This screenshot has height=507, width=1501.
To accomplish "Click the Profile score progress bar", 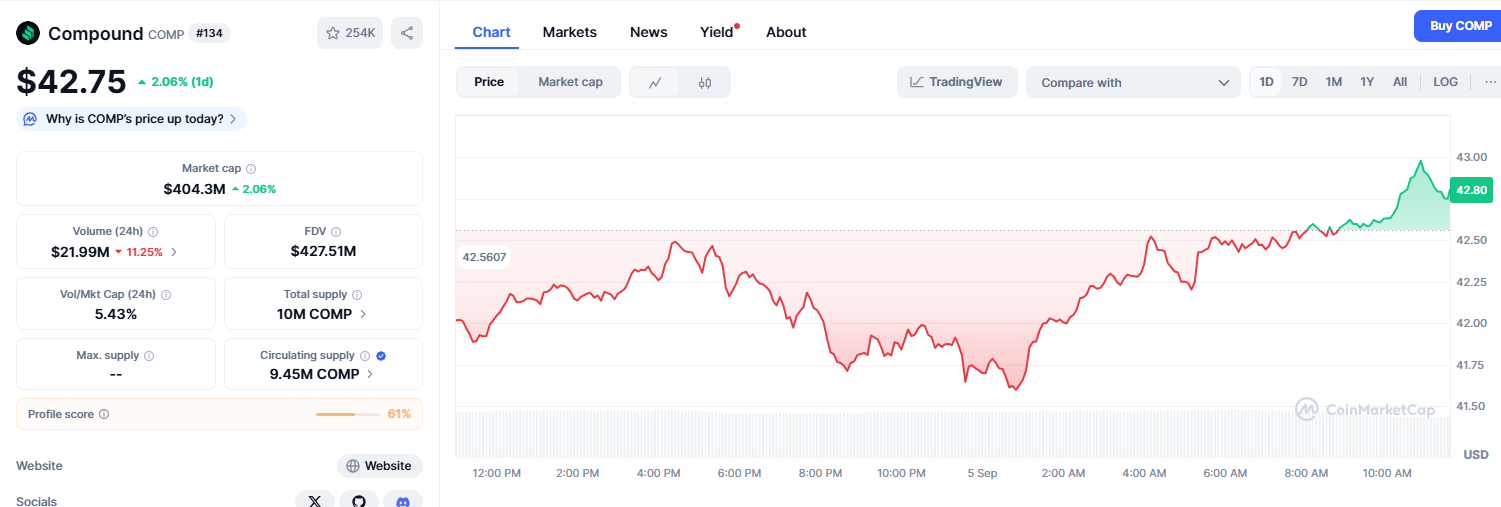I will coord(348,414).
